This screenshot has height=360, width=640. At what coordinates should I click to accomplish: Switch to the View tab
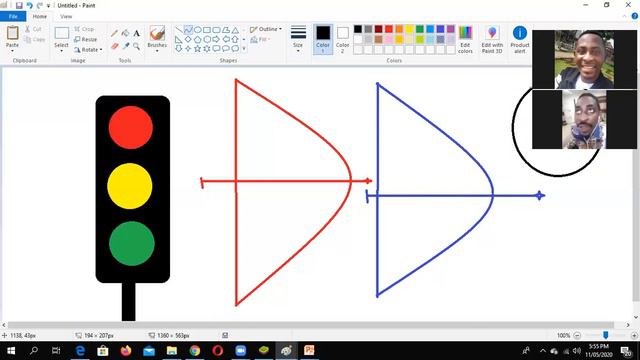tap(66, 16)
